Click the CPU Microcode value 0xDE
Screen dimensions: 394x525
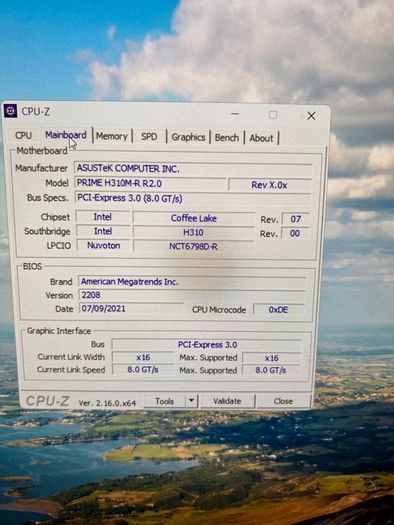pos(279,310)
